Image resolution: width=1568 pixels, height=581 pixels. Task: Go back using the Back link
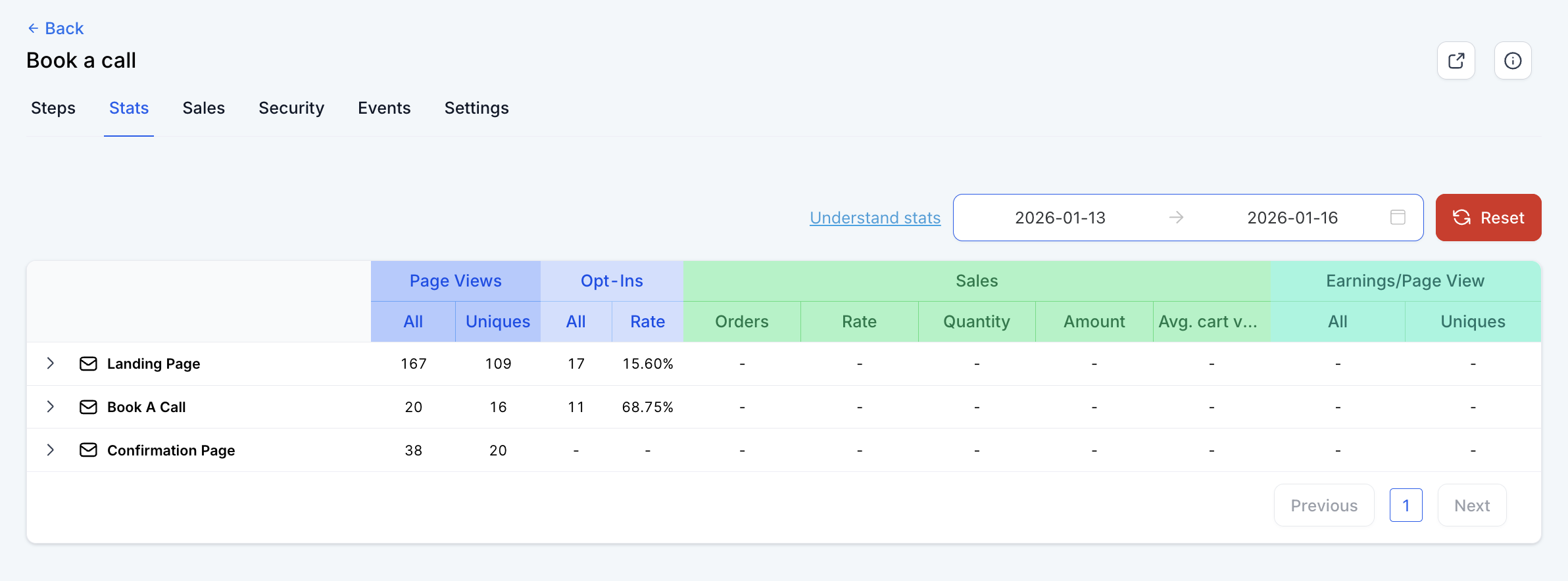pyautogui.click(x=56, y=28)
